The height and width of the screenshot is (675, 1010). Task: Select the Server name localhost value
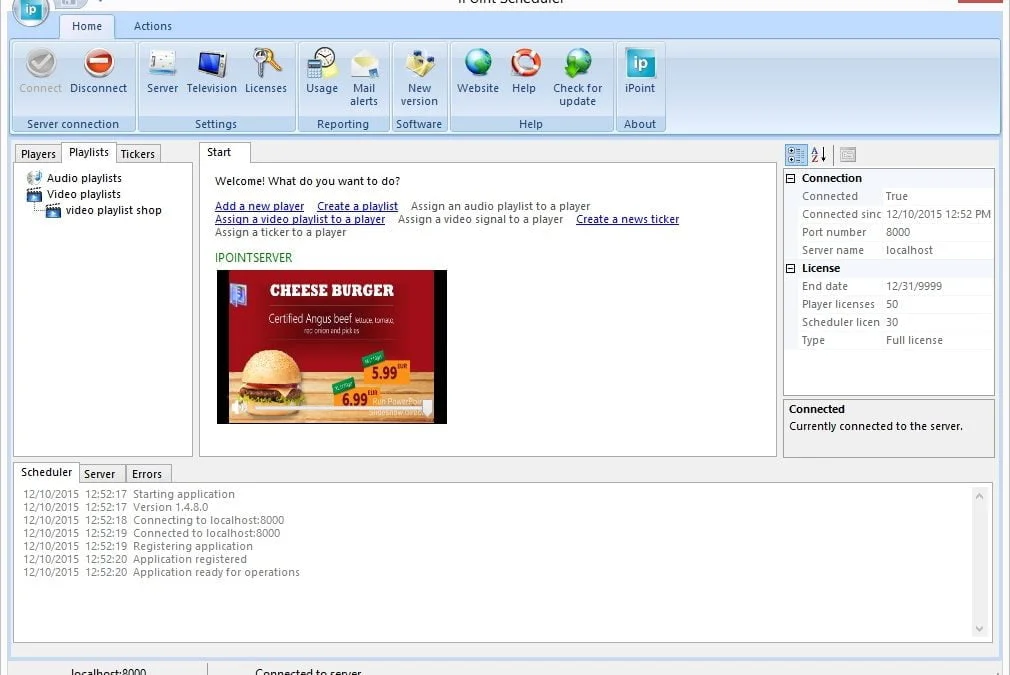[x=909, y=251]
